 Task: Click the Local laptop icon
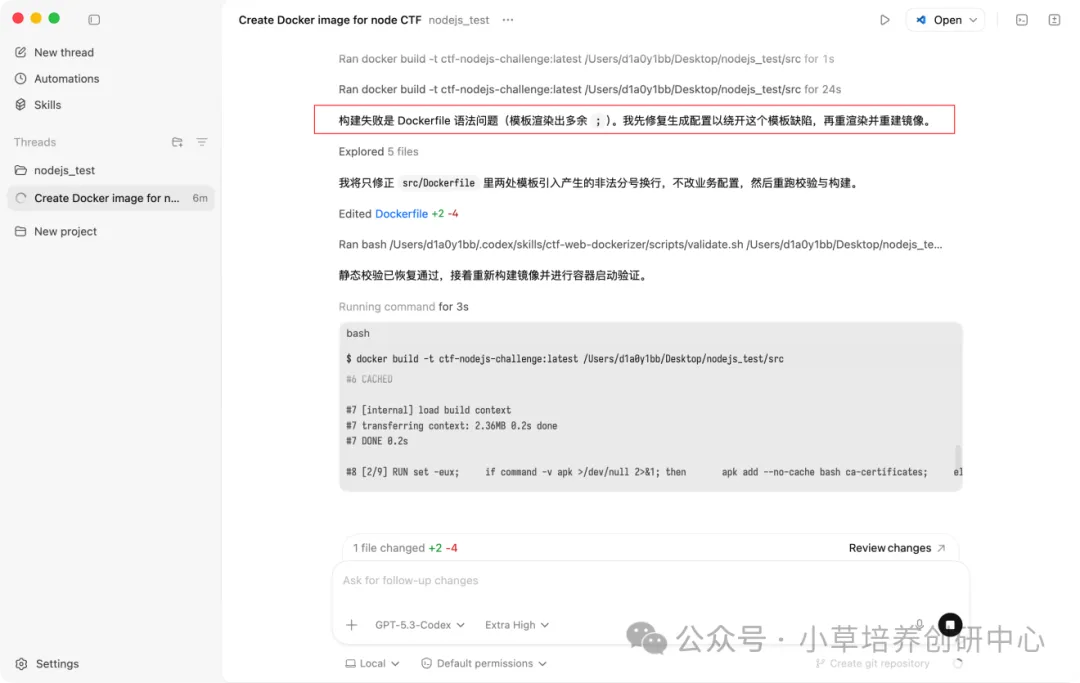click(x=351, y=664)
